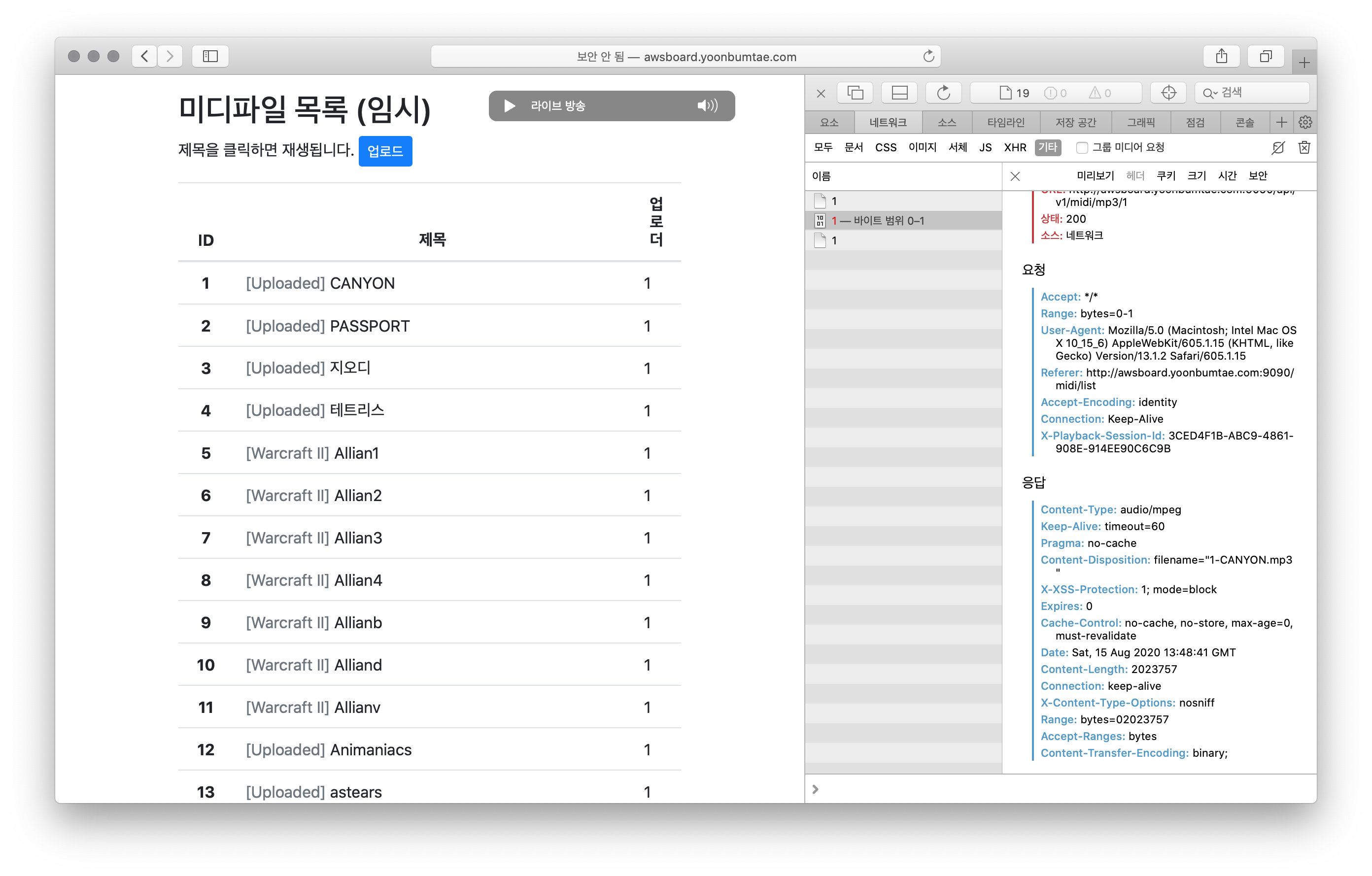
Task: Click the inspector element picker crosshair icon
Action: [1168, 93]
